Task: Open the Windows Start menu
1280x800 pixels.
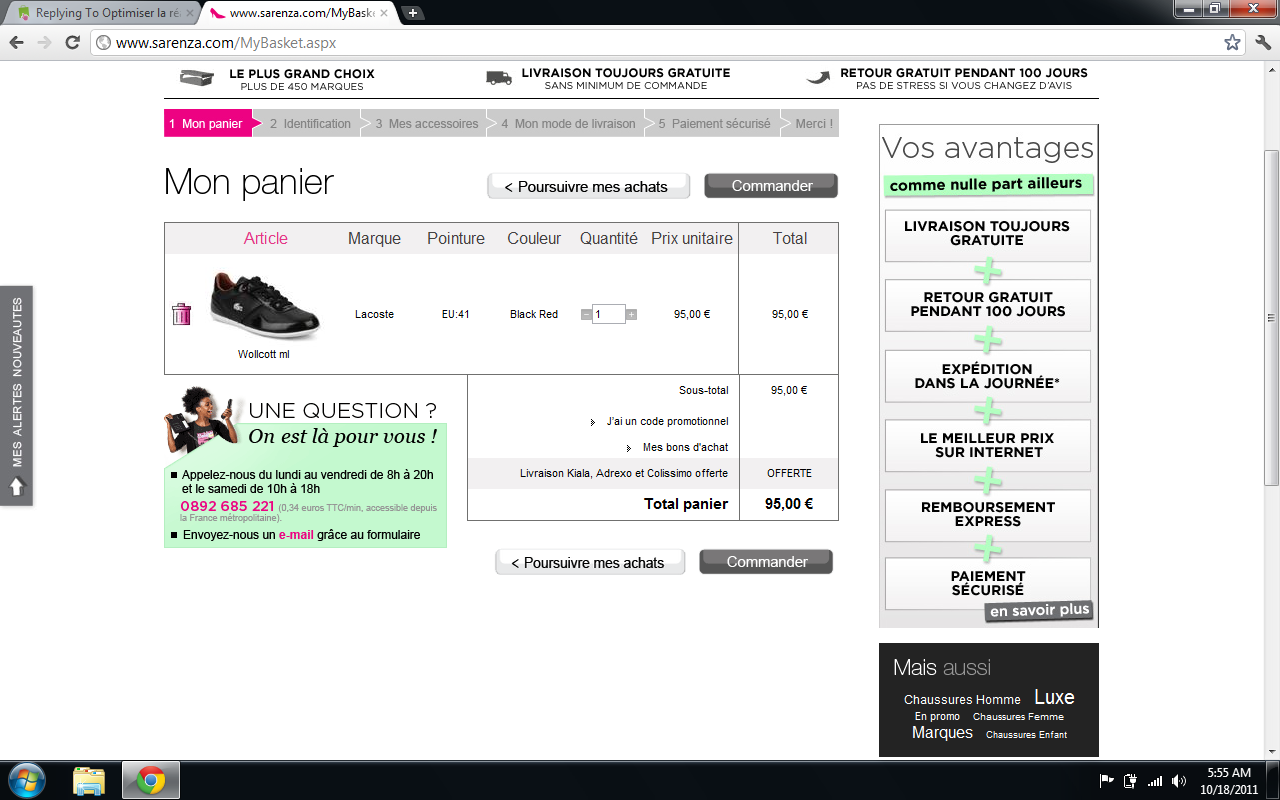Action: tap(26, 780)
